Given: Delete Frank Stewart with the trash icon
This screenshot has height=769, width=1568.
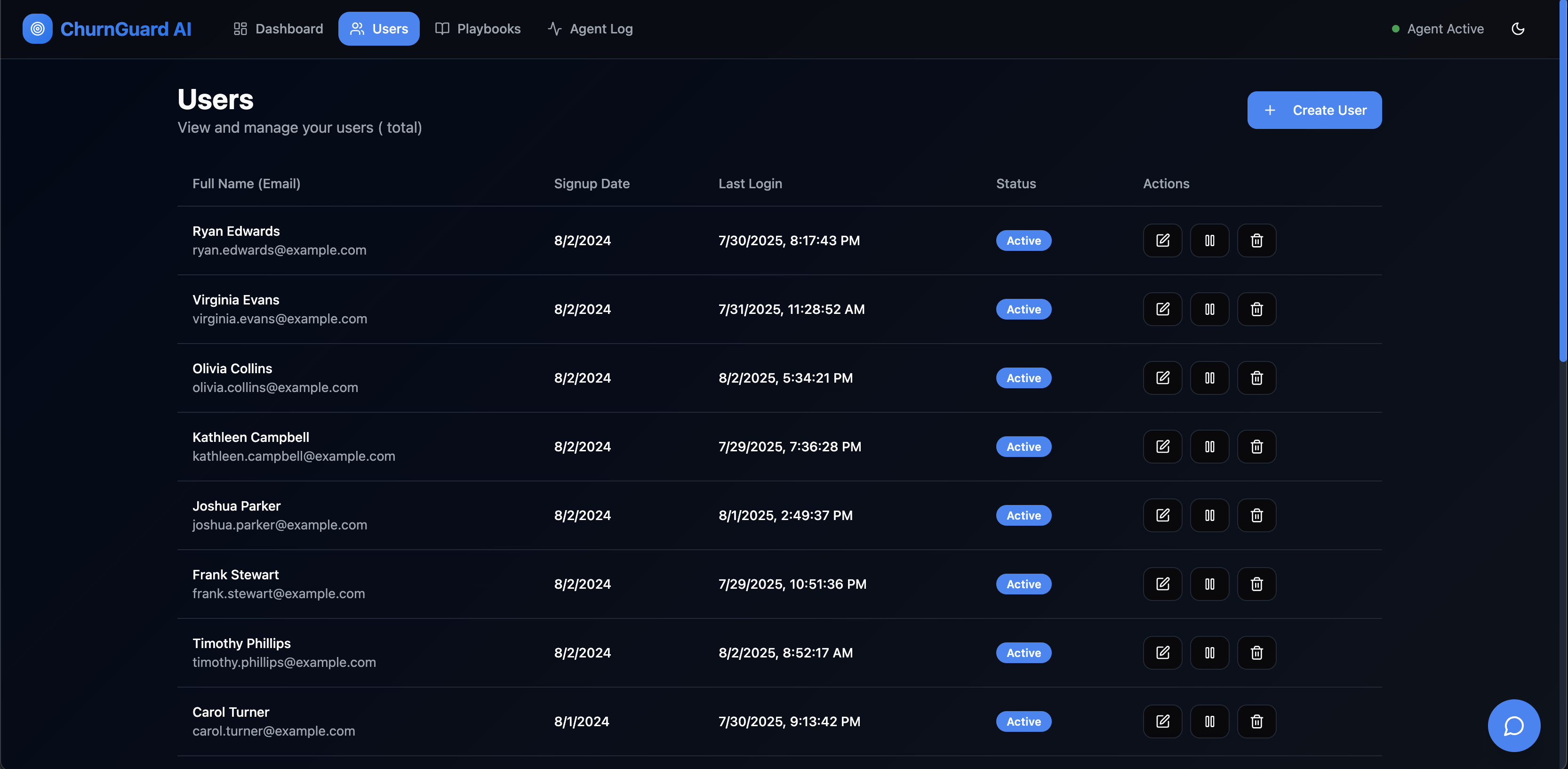Looking at the screenshot, I should (x=1256, y=585).
